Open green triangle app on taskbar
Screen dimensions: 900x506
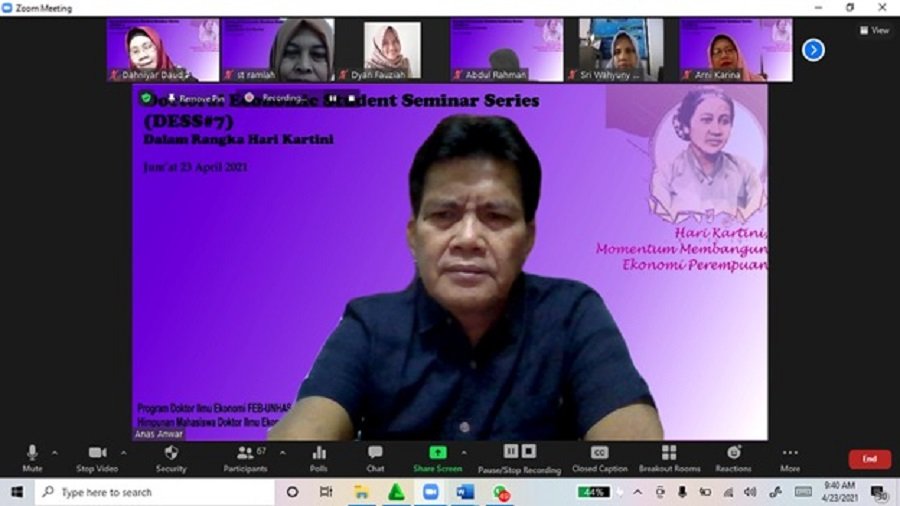pyautogui.click(x=396, y=492)
